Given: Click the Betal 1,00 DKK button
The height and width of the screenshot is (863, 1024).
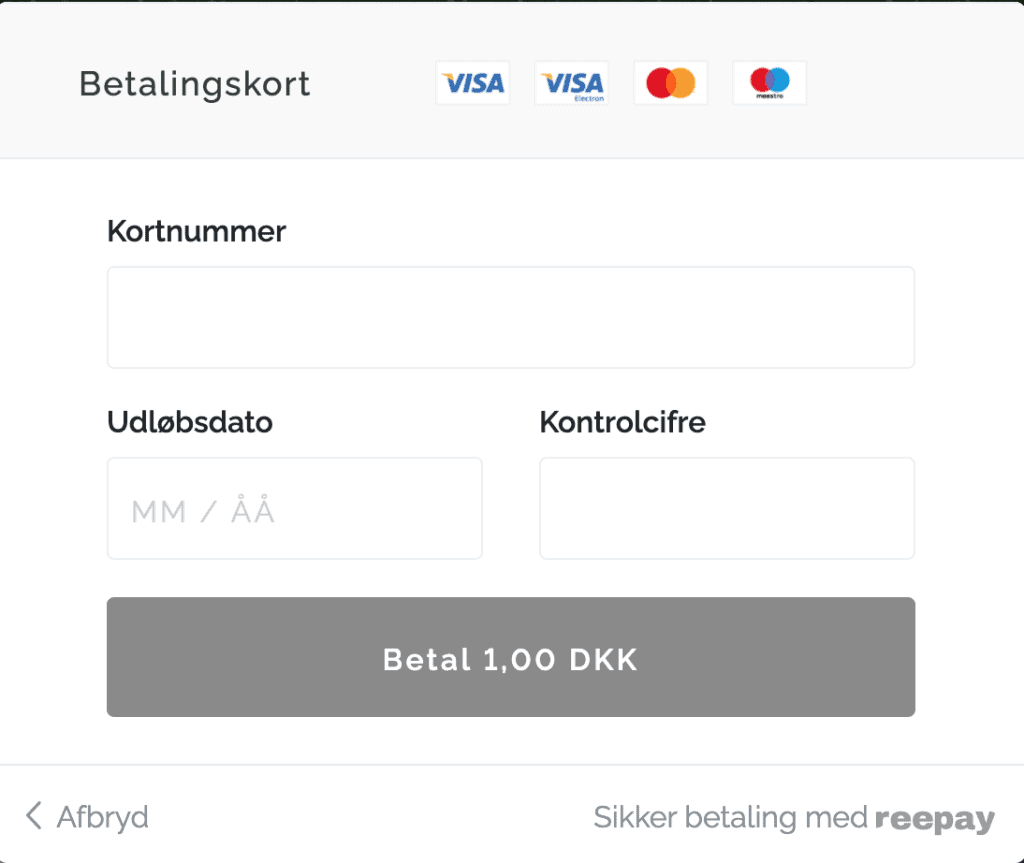Looking at the screenshot, I should tap(511, 657).
